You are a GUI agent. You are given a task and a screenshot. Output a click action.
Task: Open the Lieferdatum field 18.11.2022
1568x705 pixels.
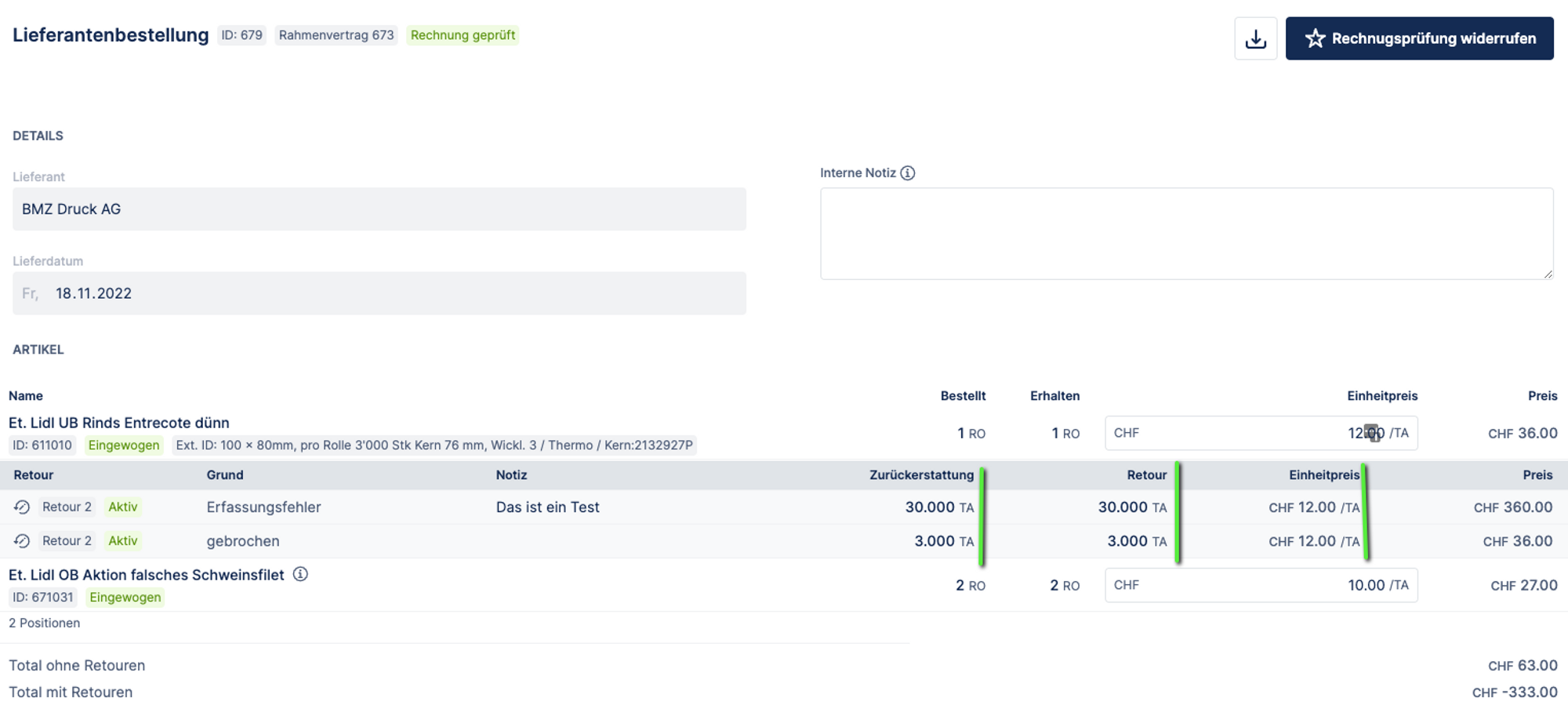click(379, 293)
